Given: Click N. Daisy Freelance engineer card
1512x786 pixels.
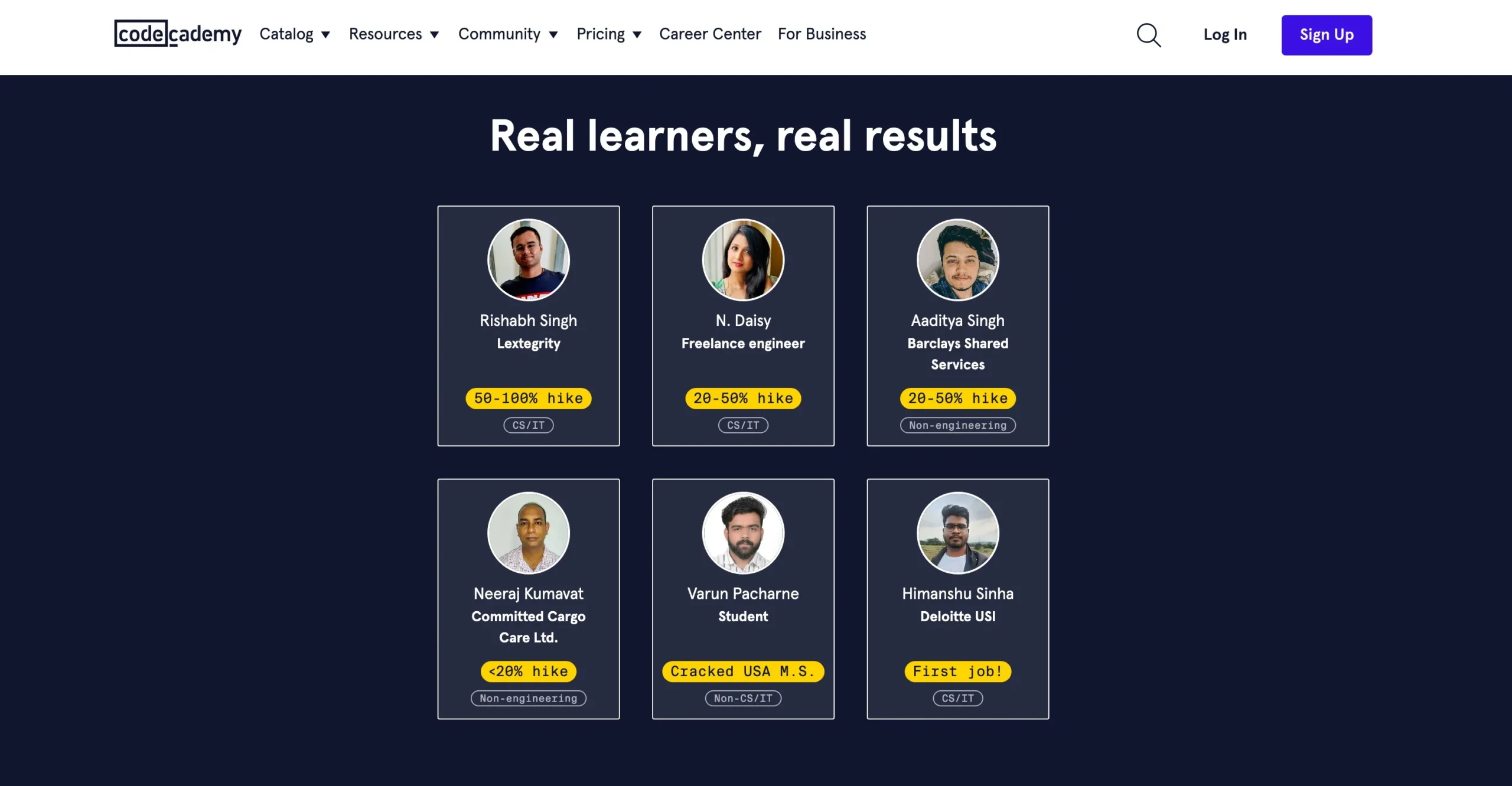Looking at the screenshot, I should [x=743, y=326].
